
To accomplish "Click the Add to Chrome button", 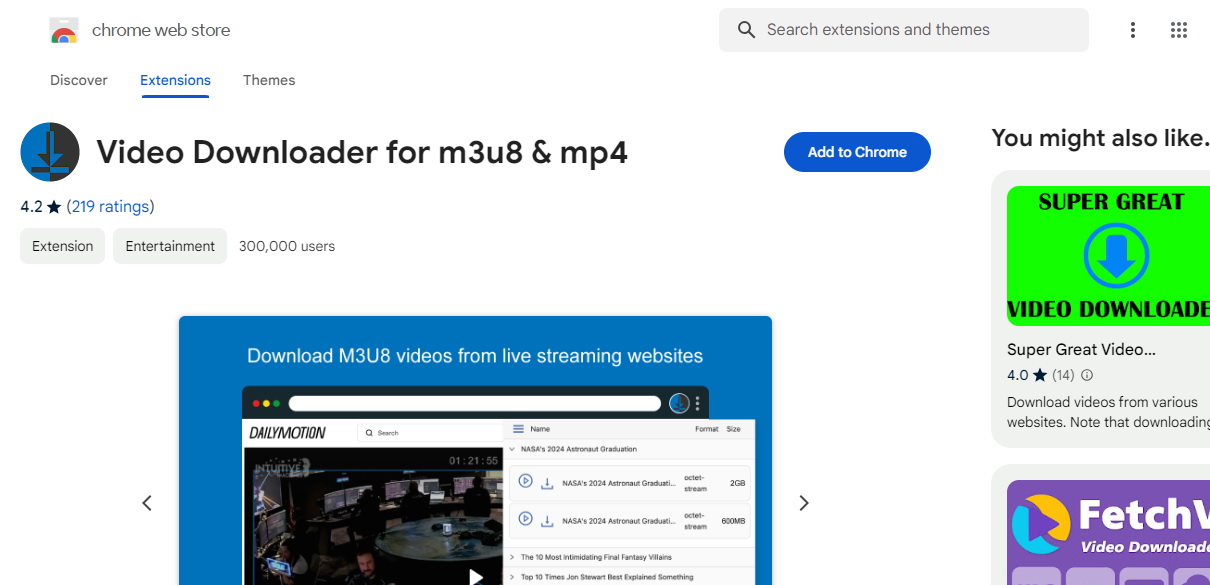I will coord(857,152).
